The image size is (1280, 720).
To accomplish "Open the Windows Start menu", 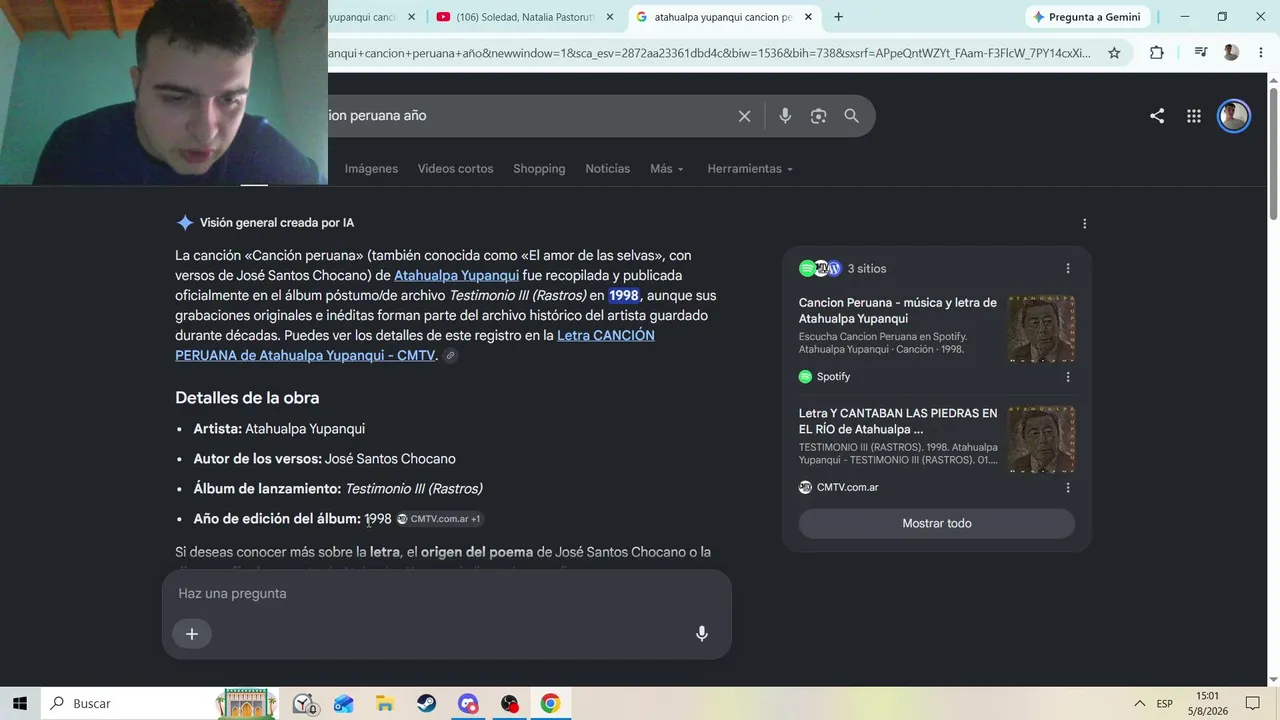I will pos(20,703).
